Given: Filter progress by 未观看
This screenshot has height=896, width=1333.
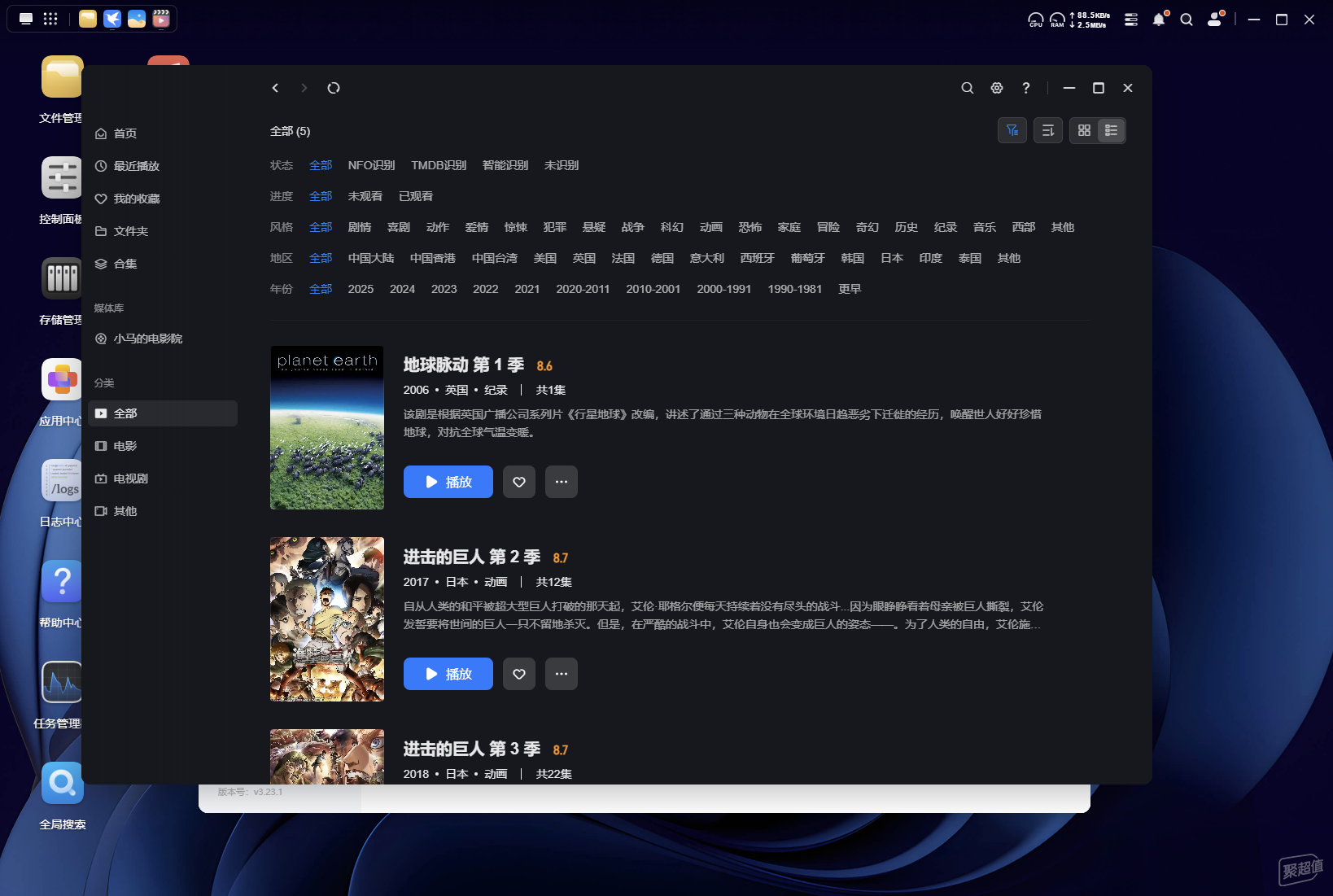Looking at the screenshot, I should coord(365,196).
